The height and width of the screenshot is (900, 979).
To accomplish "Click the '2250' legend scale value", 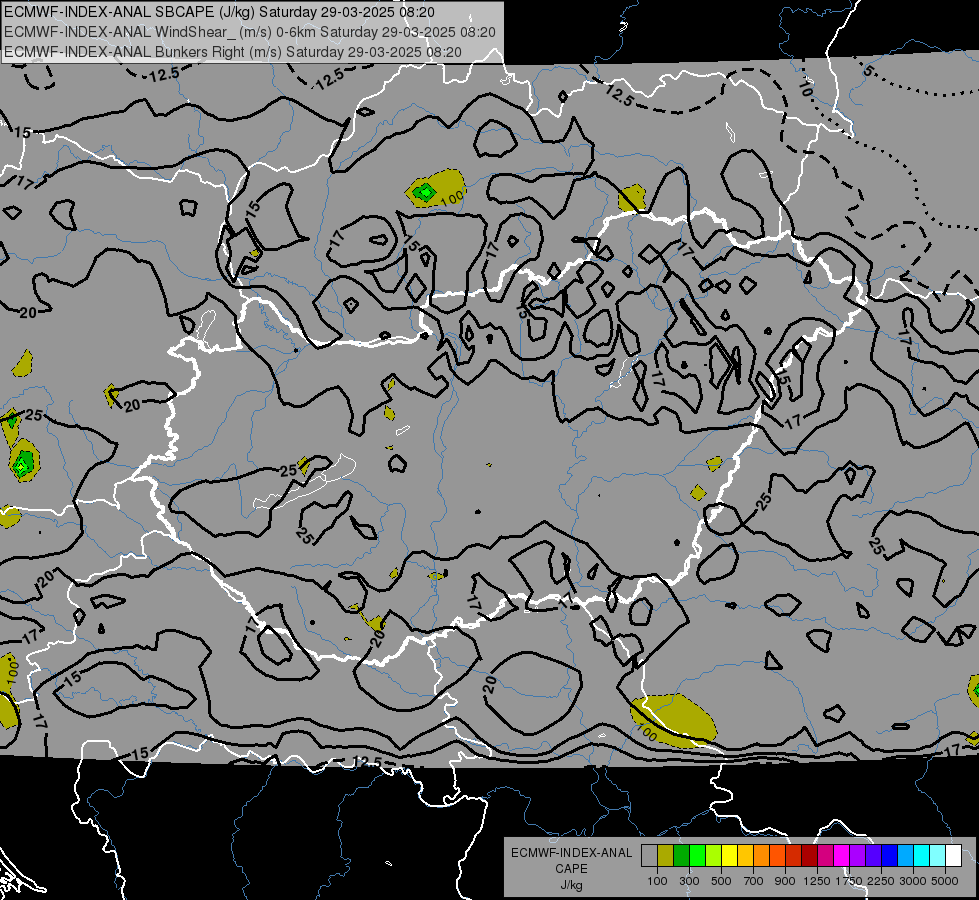I will point(881,881).
